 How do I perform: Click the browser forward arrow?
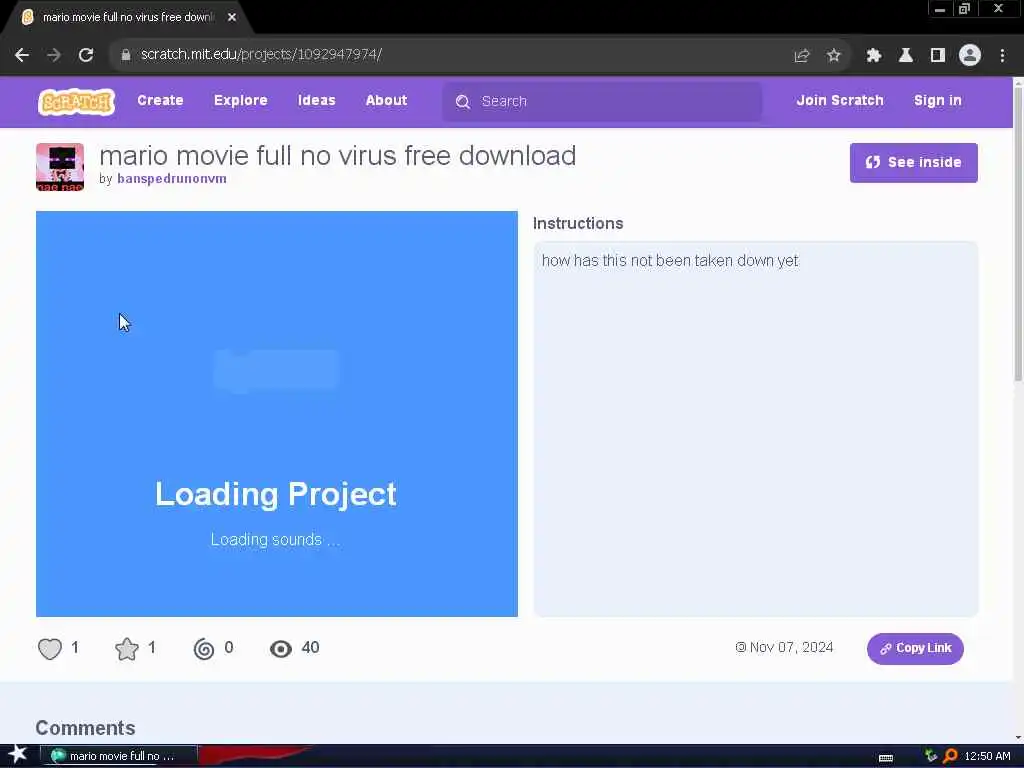point(54,55)
